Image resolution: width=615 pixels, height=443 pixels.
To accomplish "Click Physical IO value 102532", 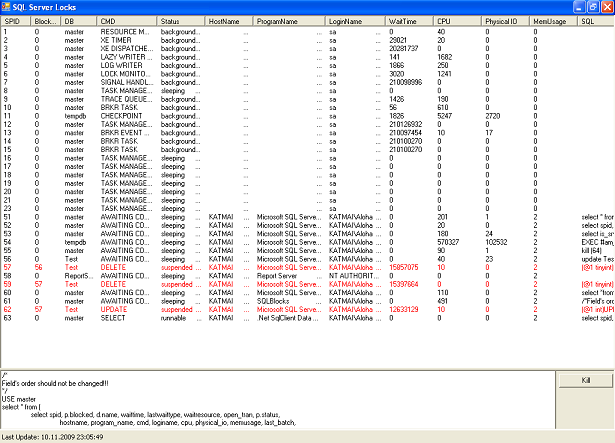I will [496, 242].
